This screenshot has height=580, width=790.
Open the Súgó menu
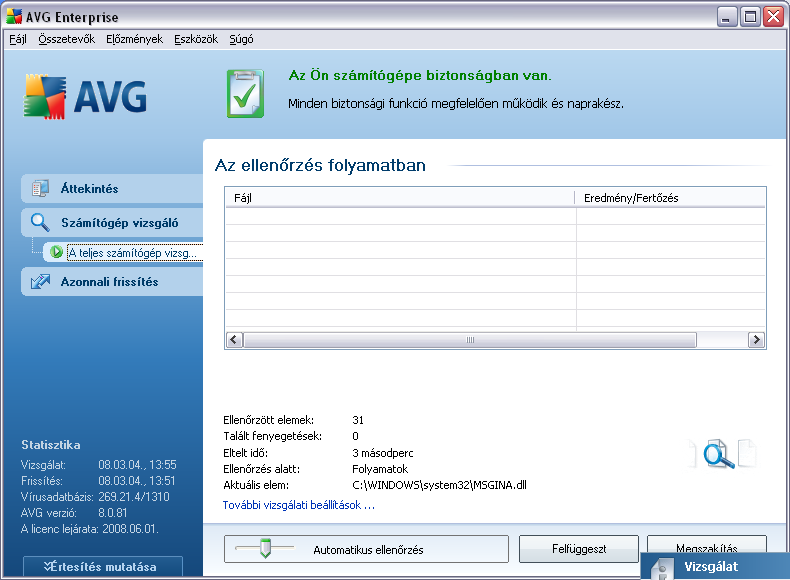click(x=241, y=39)
